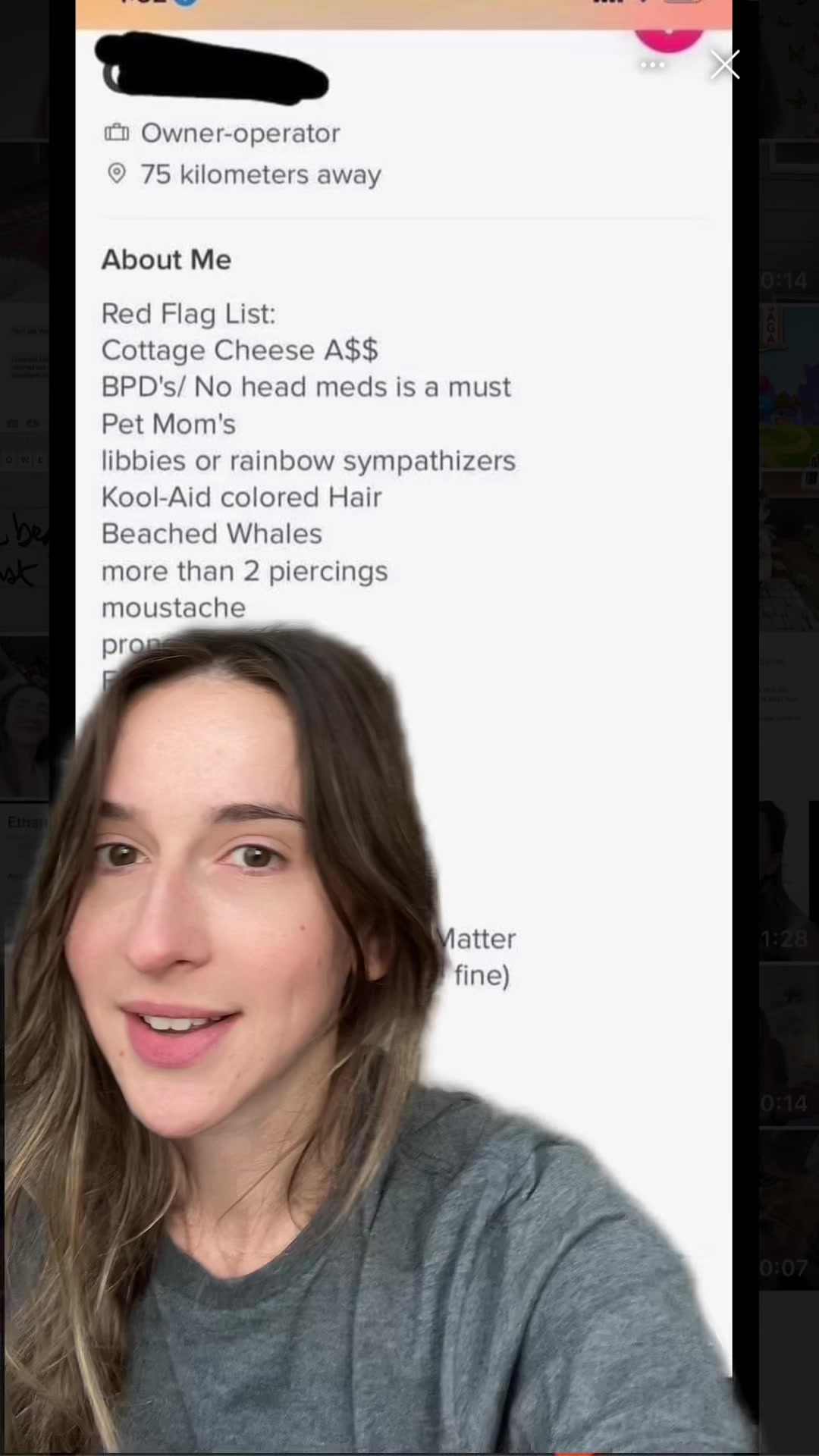Select the Owner-operator job label
The image size is (819, 1456).
[x=240, y=133]
